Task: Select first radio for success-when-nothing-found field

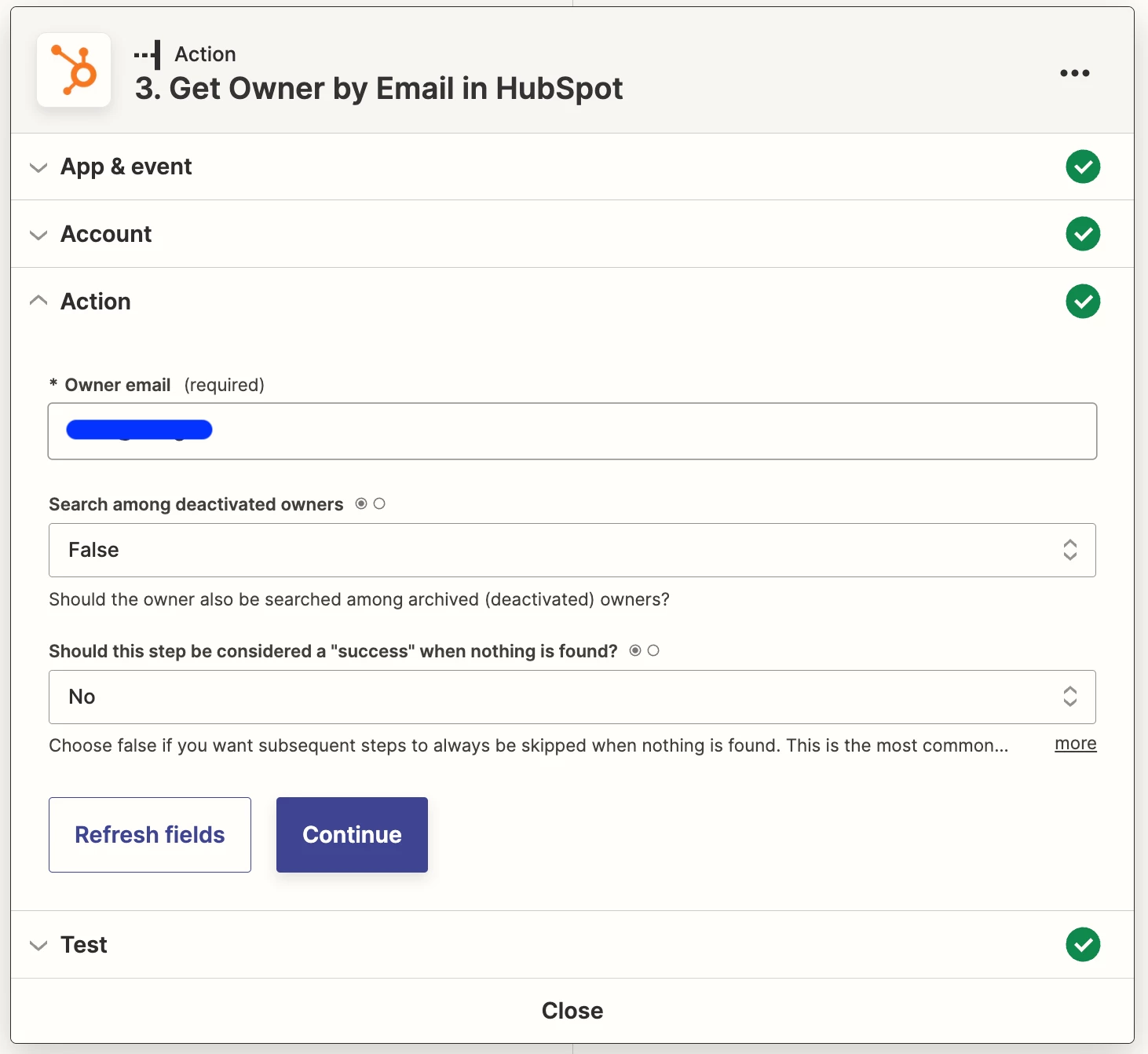Action: pyautogui.click(x=635, y=650)
